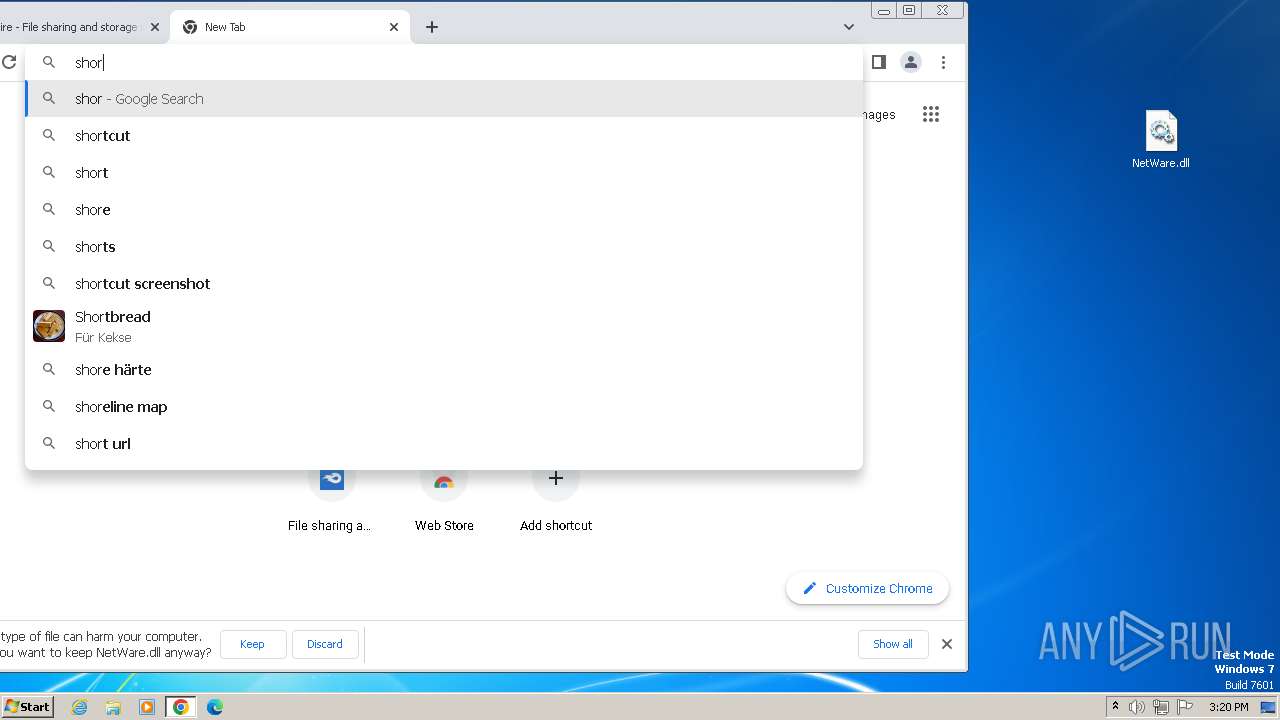Open the Chrome profile avatar icon
1280x720 pixels.
click(911, 62)
